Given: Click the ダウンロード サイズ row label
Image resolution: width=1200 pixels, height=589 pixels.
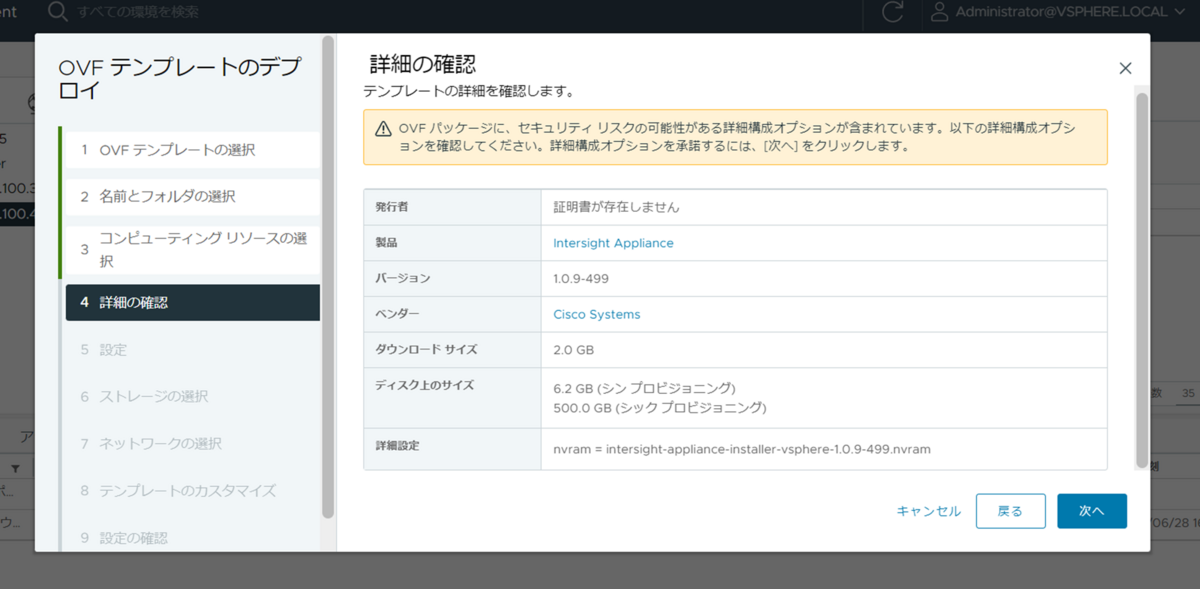Looking at the screenshot, I should (426, 349).
